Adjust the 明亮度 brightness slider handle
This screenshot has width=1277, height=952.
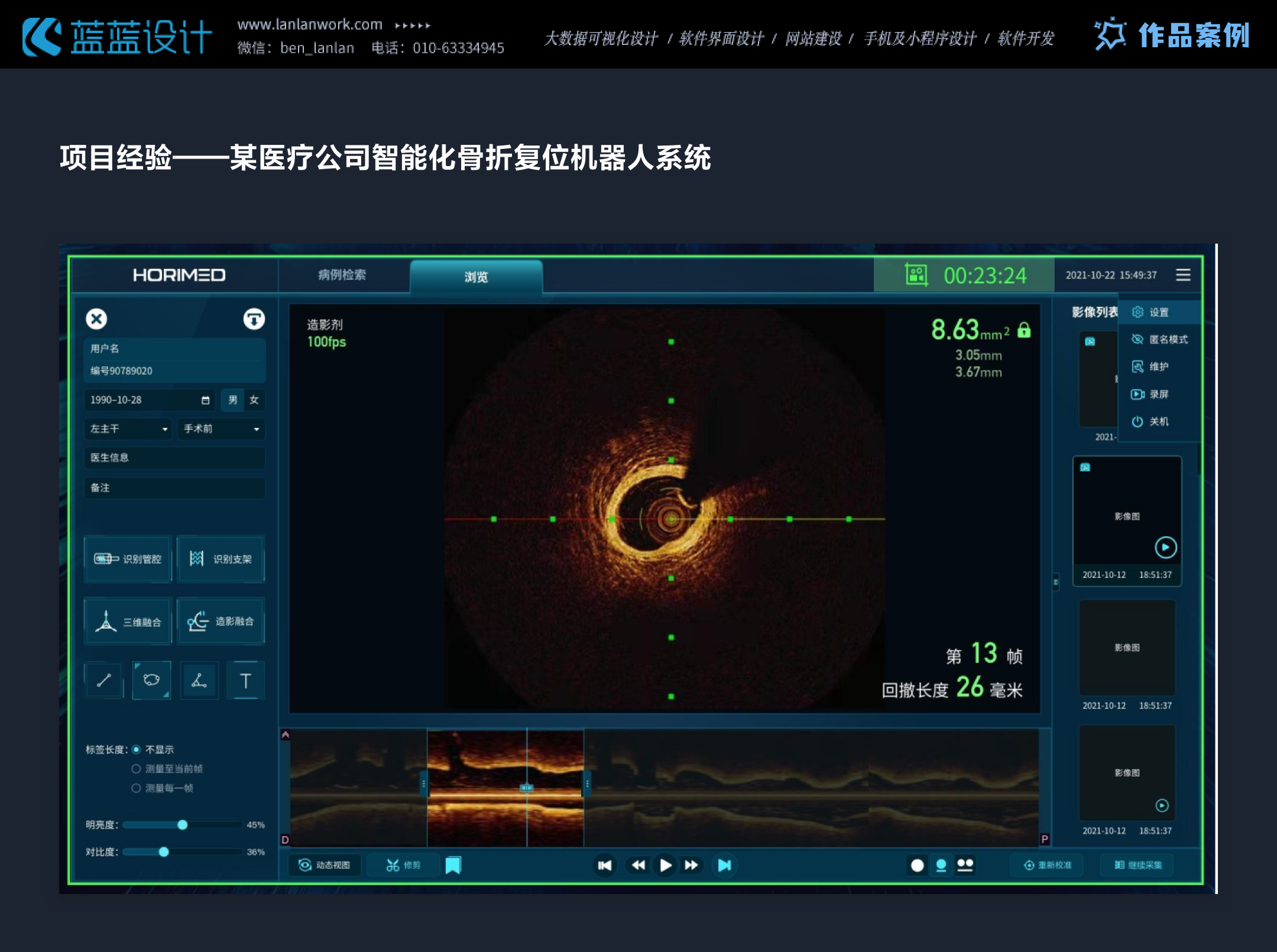click(x=183, y=825)
